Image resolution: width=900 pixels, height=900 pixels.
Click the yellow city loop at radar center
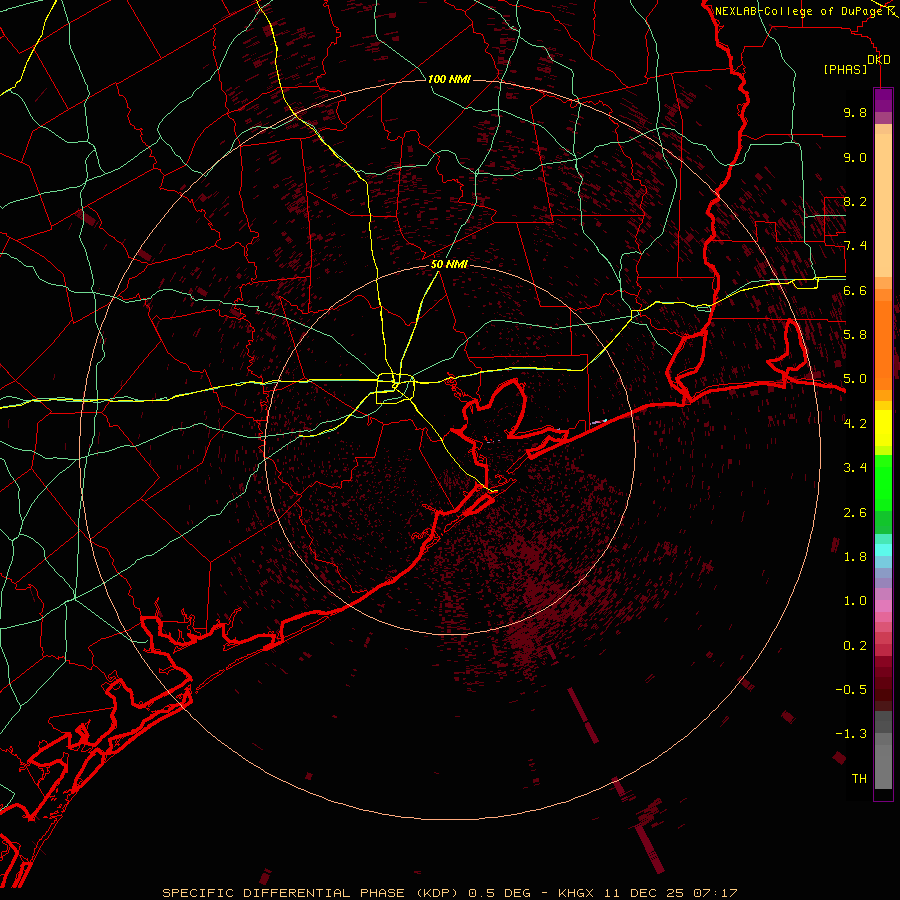click(395, 389)
